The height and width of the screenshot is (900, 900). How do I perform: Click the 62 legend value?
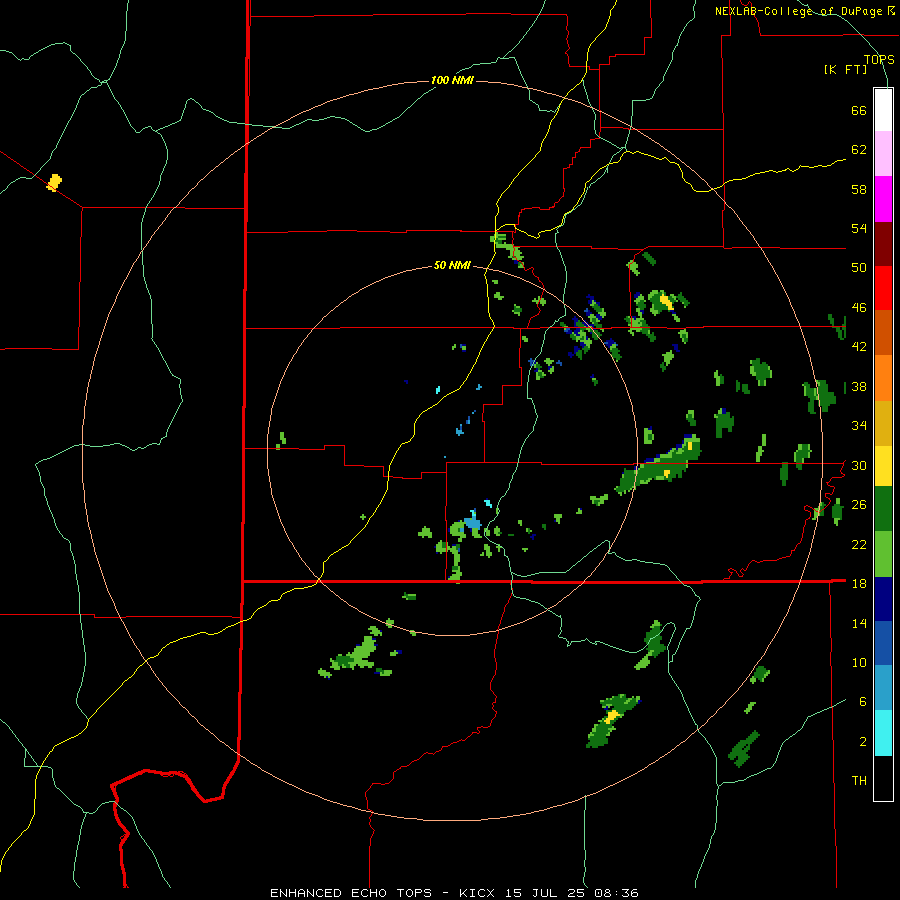(859, 150)
